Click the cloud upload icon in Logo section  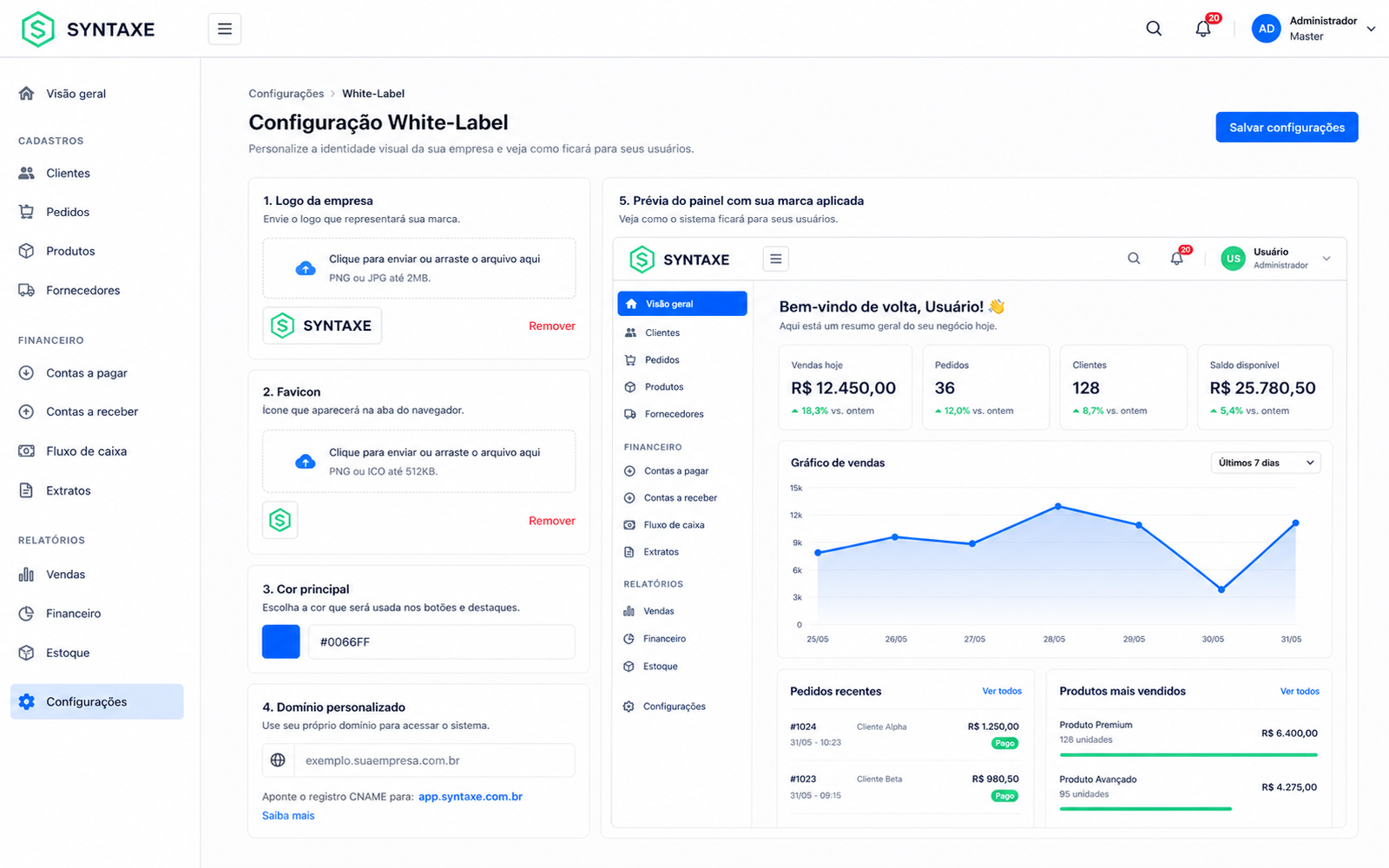[306, 268]
